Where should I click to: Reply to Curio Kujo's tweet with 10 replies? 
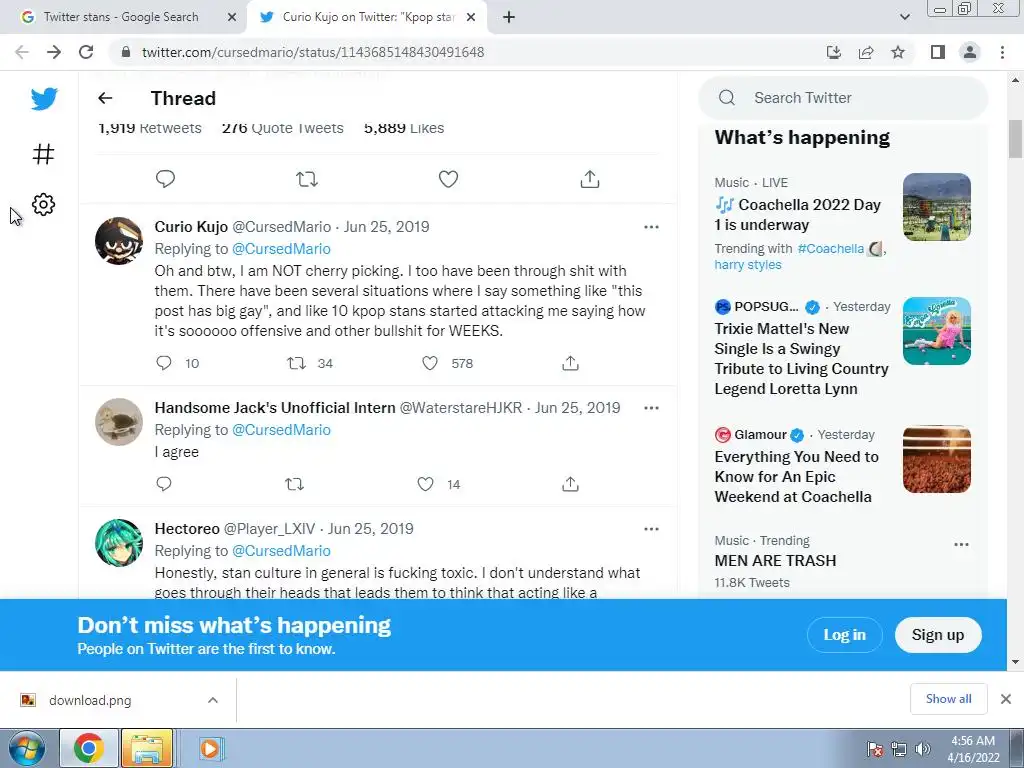(164, 363)
